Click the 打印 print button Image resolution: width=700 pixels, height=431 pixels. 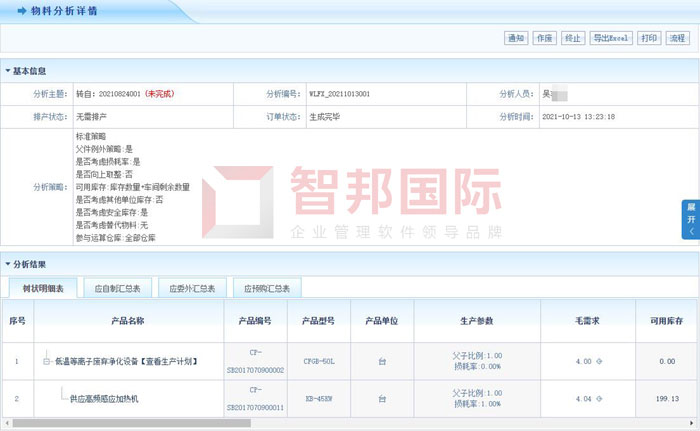point(649,38)
